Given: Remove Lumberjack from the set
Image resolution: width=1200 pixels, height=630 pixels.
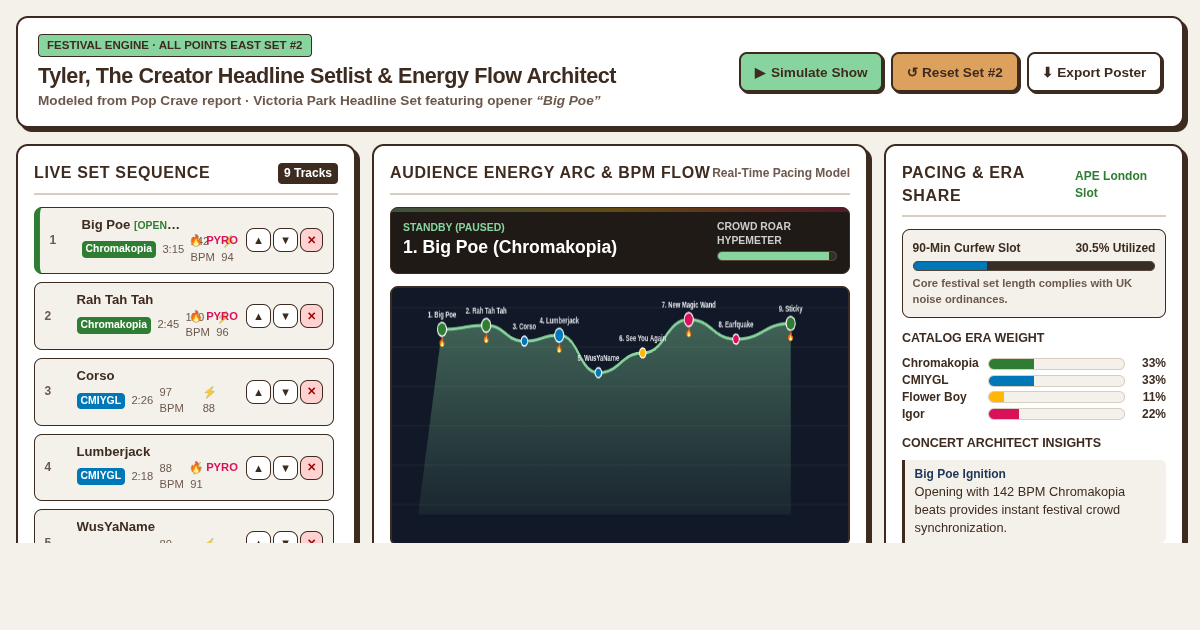Looking at the screenshot, I should tap(311, 468).
